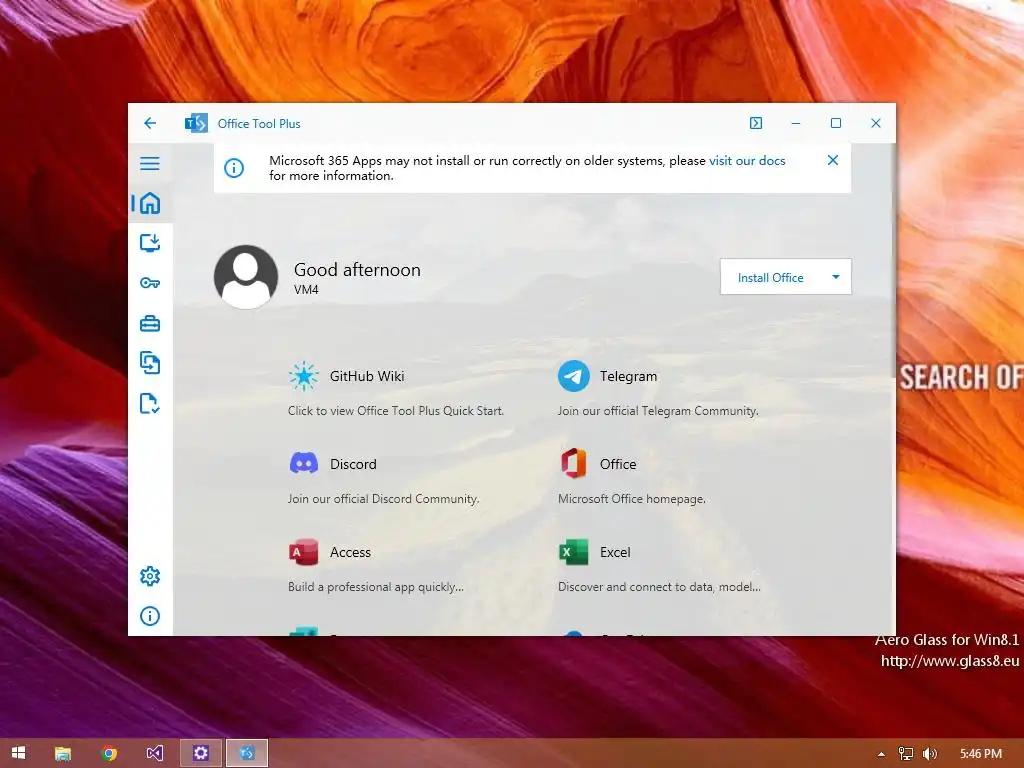
Task: Click 'Build a professional app quickly...' text
Action: click(x=376, y=587)
